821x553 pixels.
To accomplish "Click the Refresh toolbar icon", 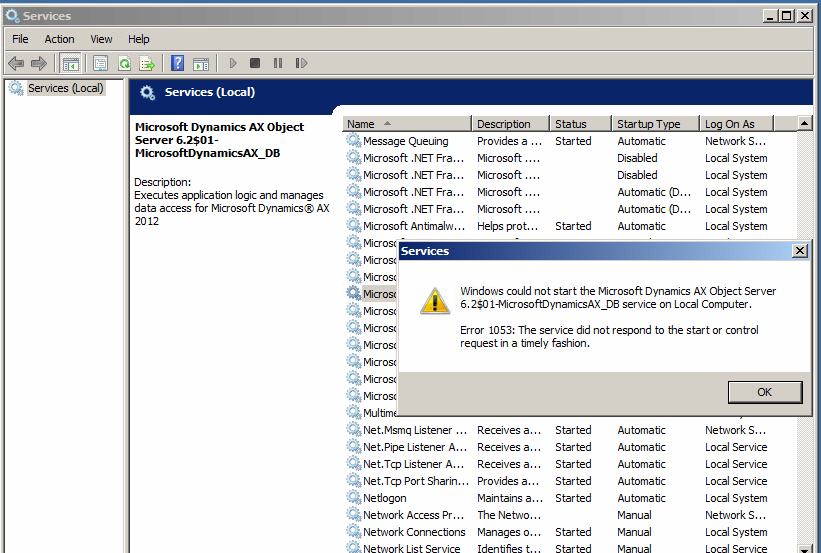I will tap(125, 63).
